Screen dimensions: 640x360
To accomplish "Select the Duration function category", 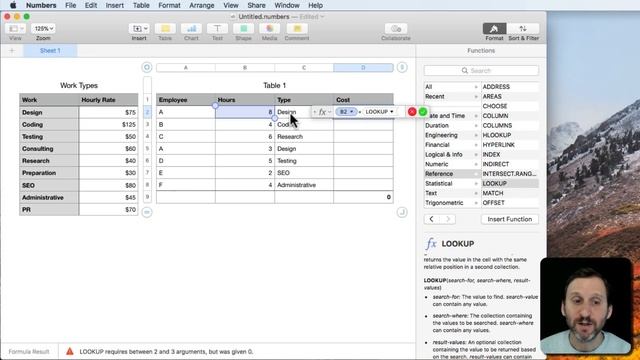I will [x=452, y=126].
